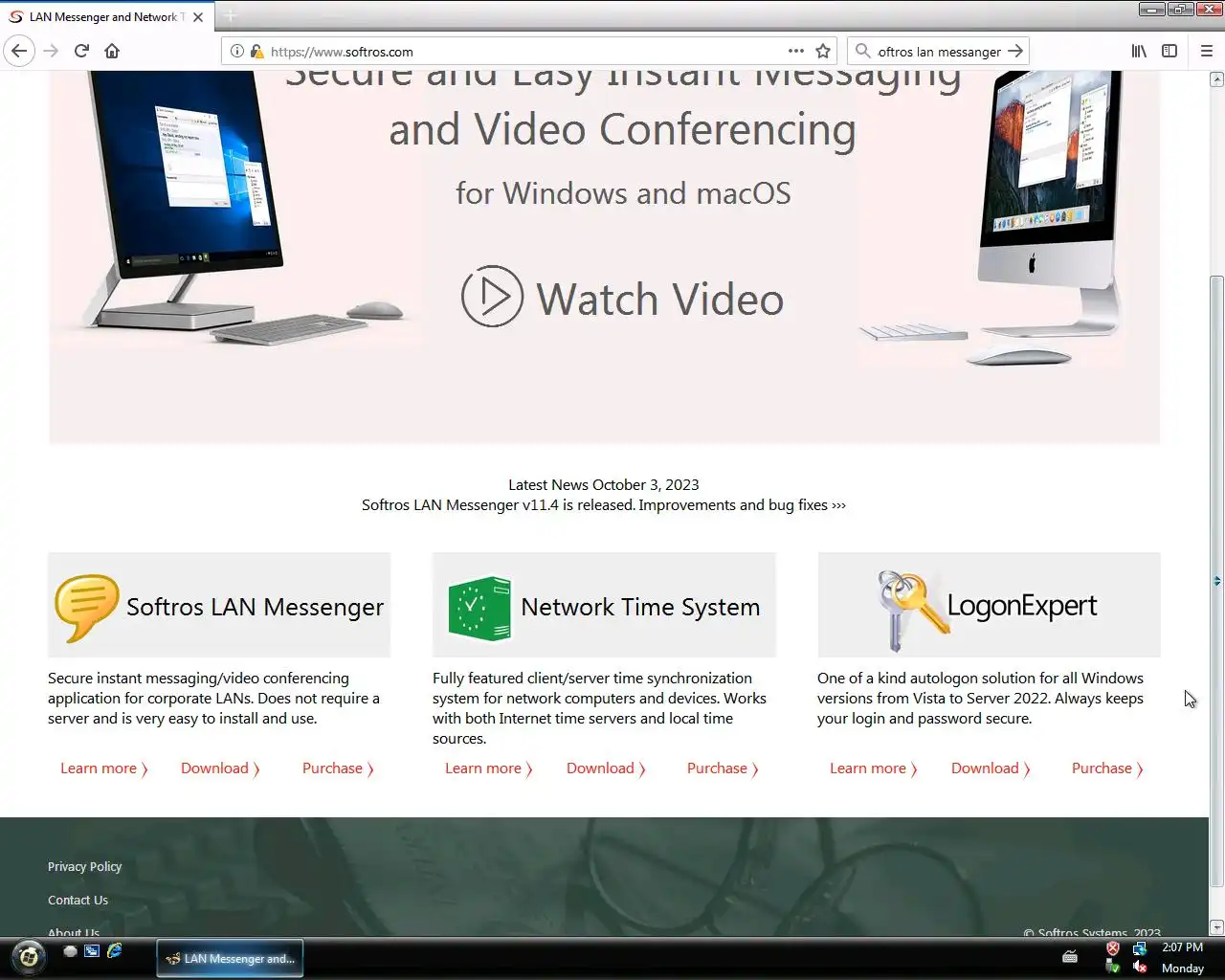Reload the page with the refresh icon

[x=81, y=51]
